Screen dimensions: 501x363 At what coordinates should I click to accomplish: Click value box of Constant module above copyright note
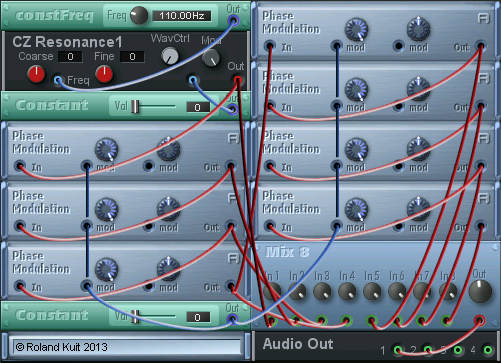click(x=198, y=317)
